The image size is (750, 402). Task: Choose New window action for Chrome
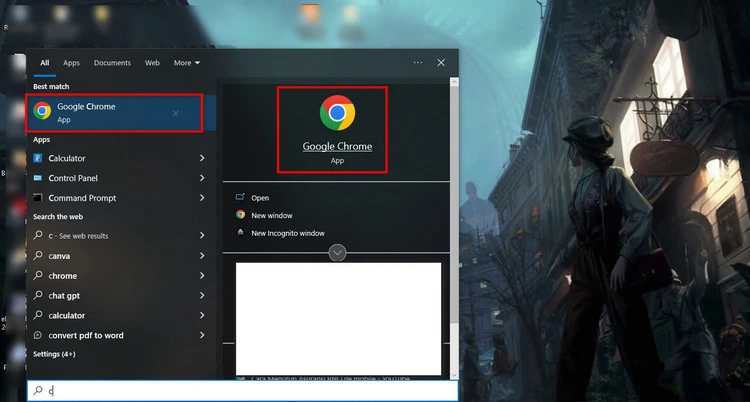[x=272, y=215]
